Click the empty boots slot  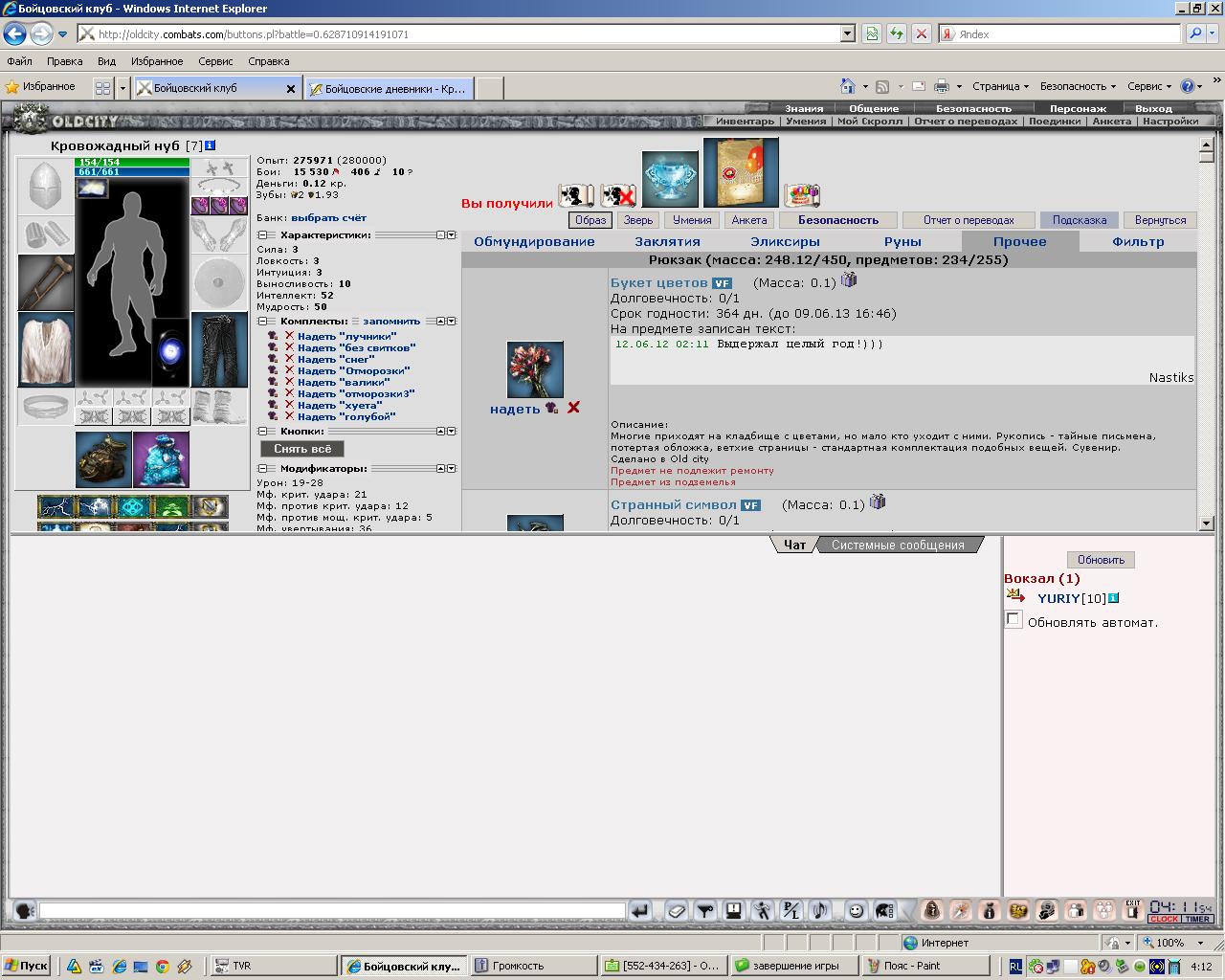[219, 407]
